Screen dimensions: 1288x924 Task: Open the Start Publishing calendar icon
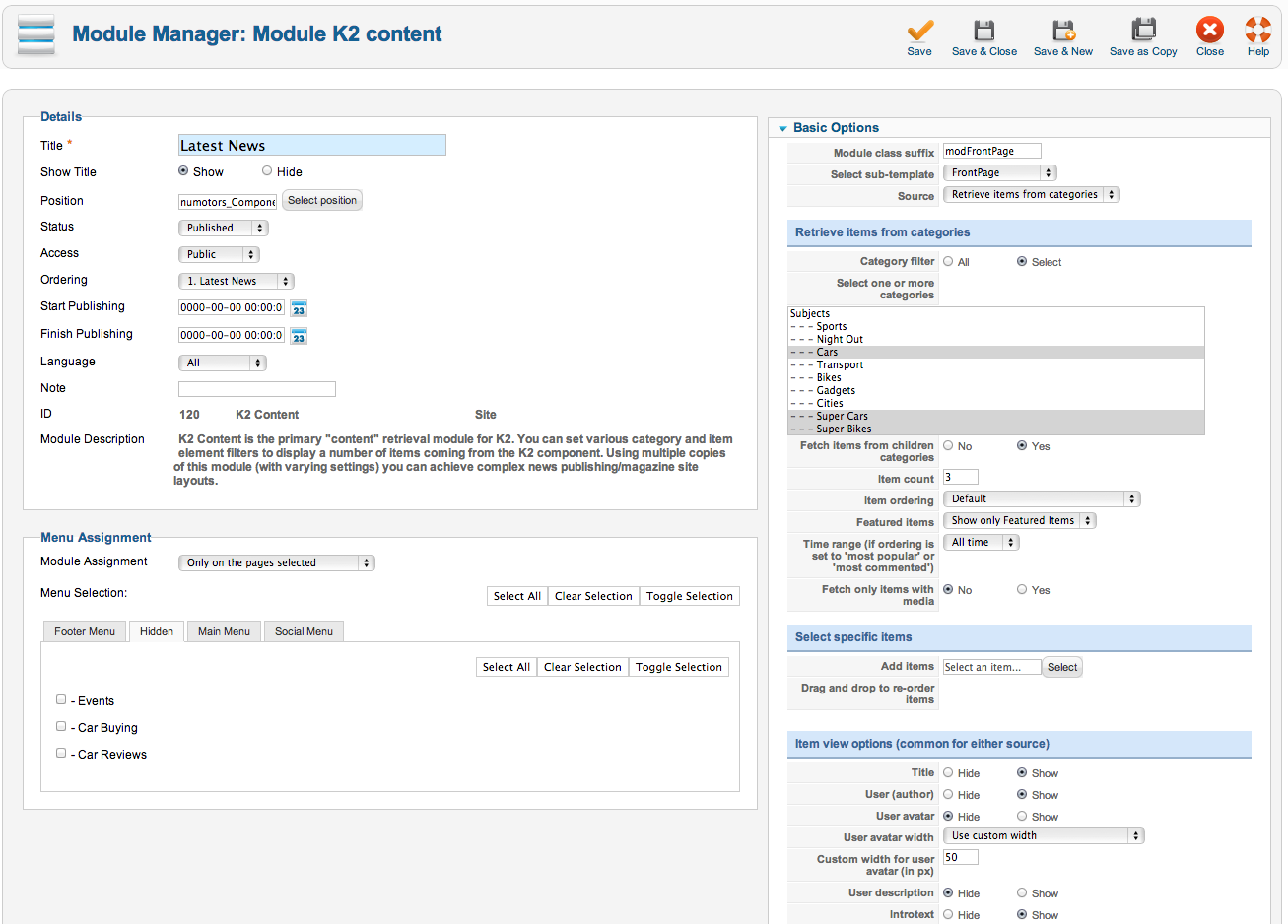tap(299, 308)
